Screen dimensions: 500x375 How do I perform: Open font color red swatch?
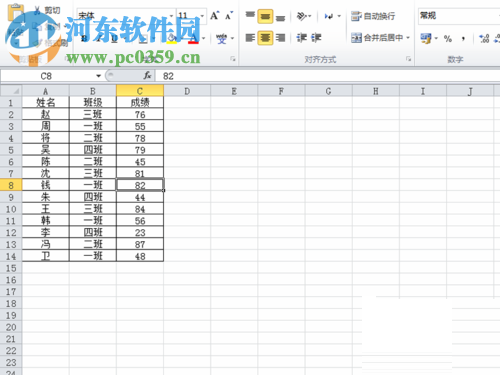193,39
